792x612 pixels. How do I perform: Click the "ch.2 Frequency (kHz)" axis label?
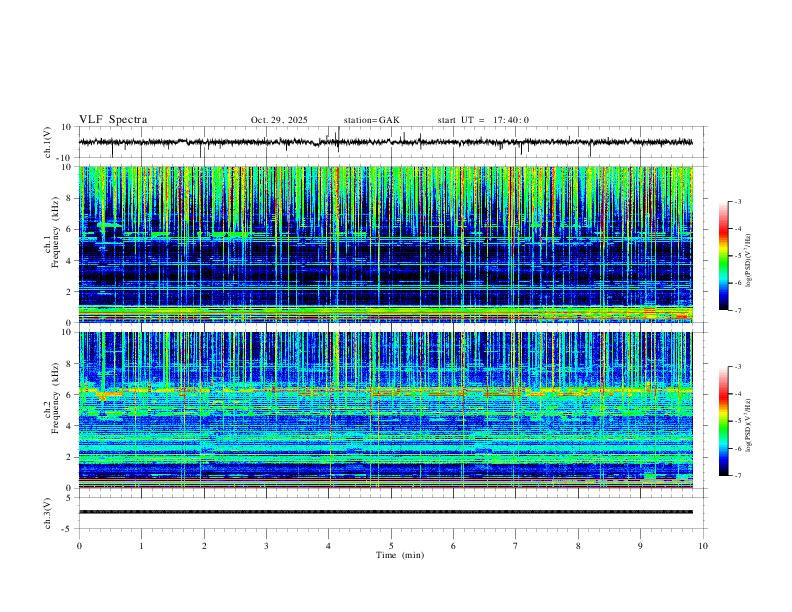click(x=51, y=398)
